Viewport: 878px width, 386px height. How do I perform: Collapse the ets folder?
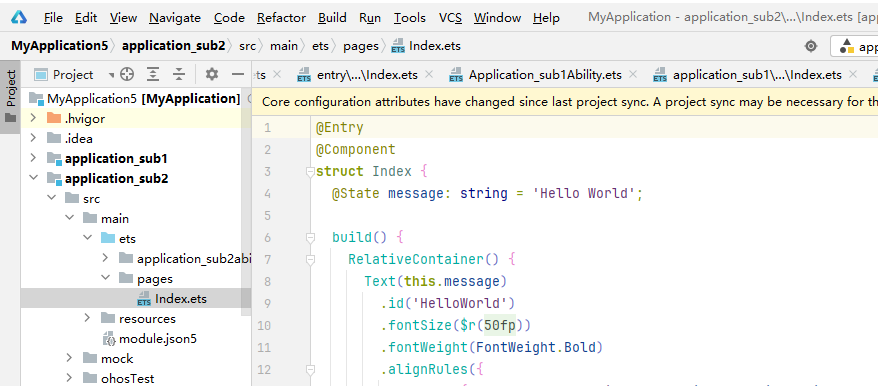point(87,239)
